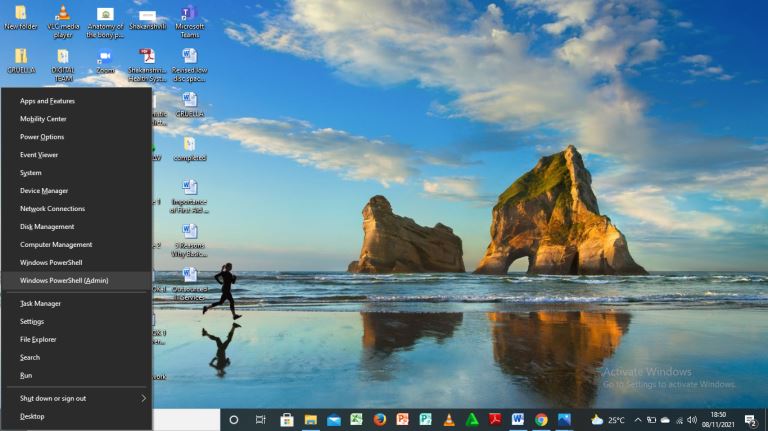Launch Windows PowerShell (non-admin)
Viewport: 768px width, 431px height.
(x=76, y=263)
